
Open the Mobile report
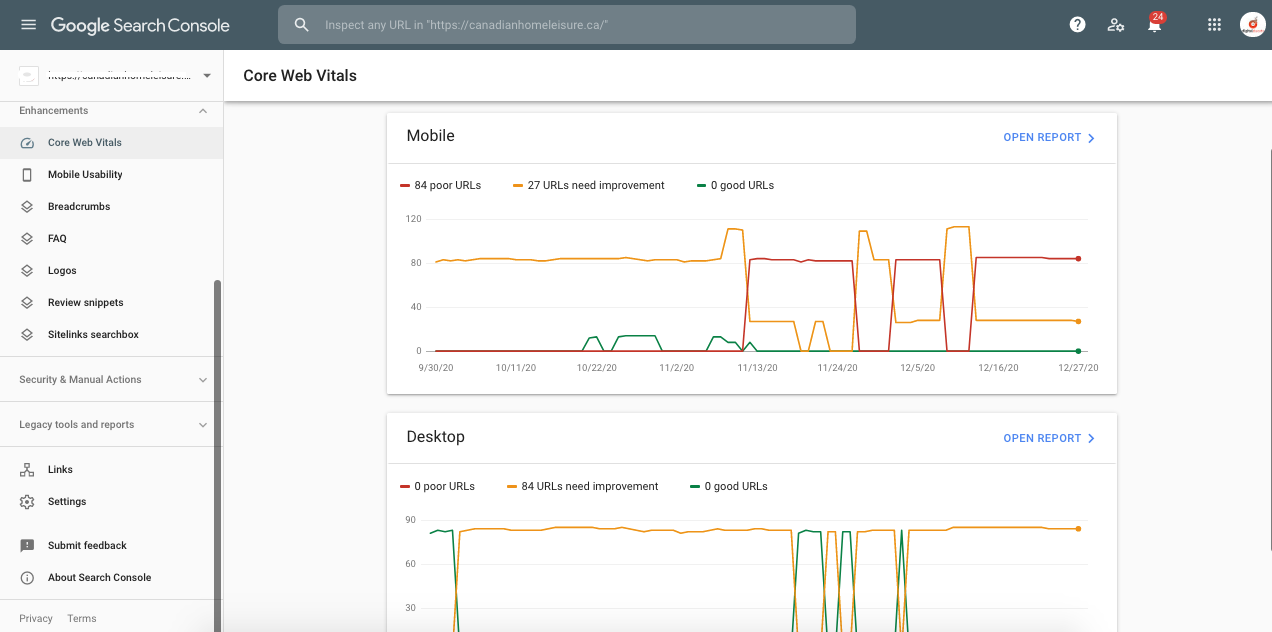tap(1049, 138)
